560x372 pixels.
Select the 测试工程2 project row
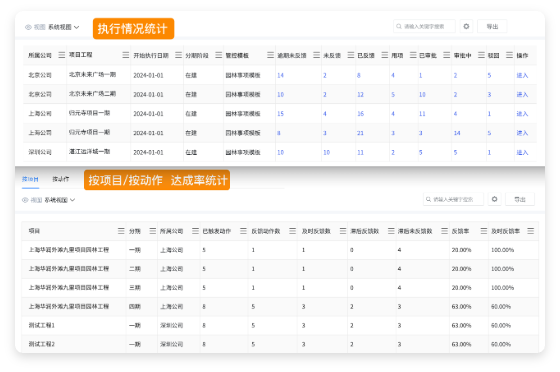280,345
